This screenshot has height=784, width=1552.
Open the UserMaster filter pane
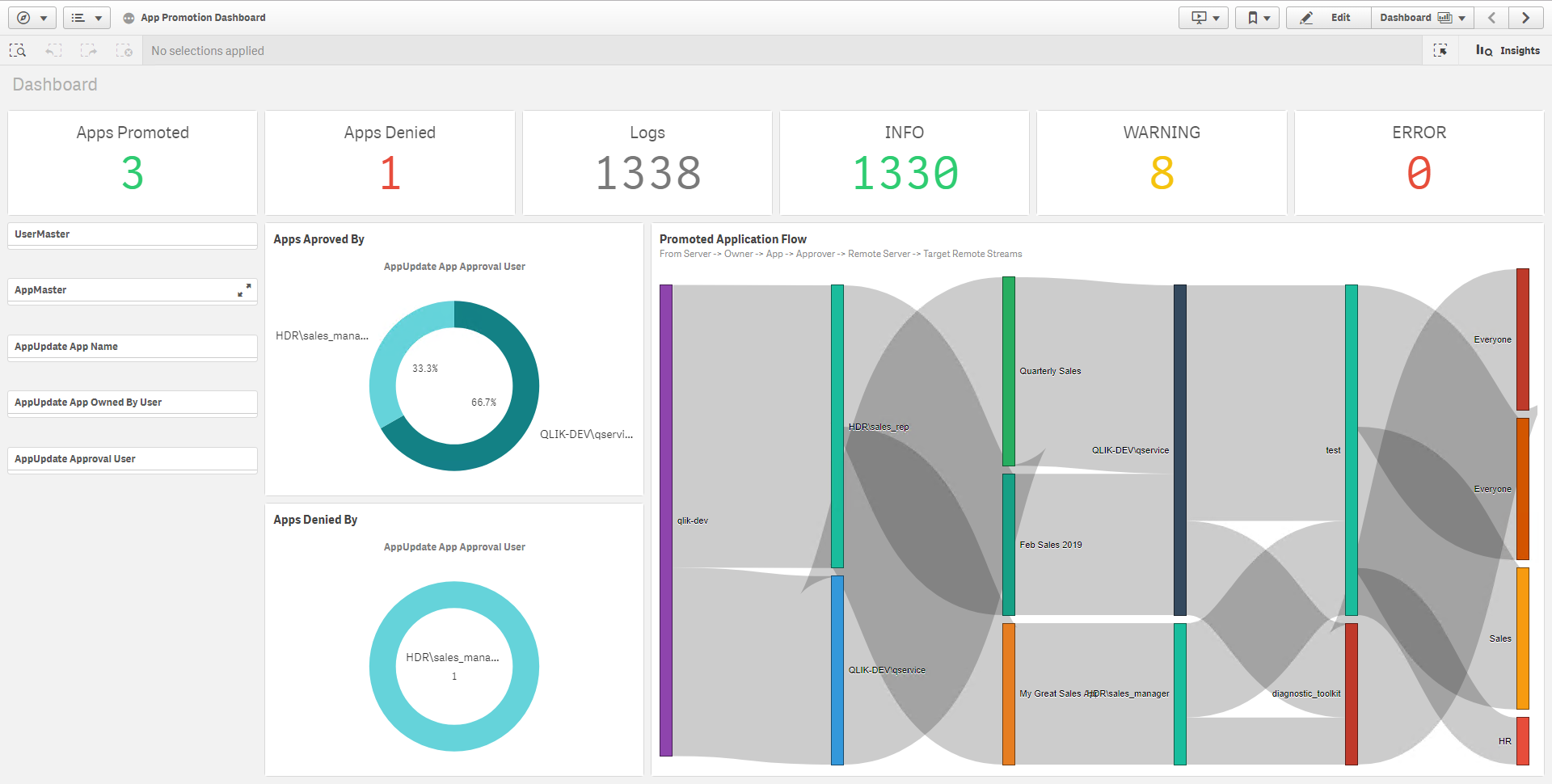click(133, 234)
